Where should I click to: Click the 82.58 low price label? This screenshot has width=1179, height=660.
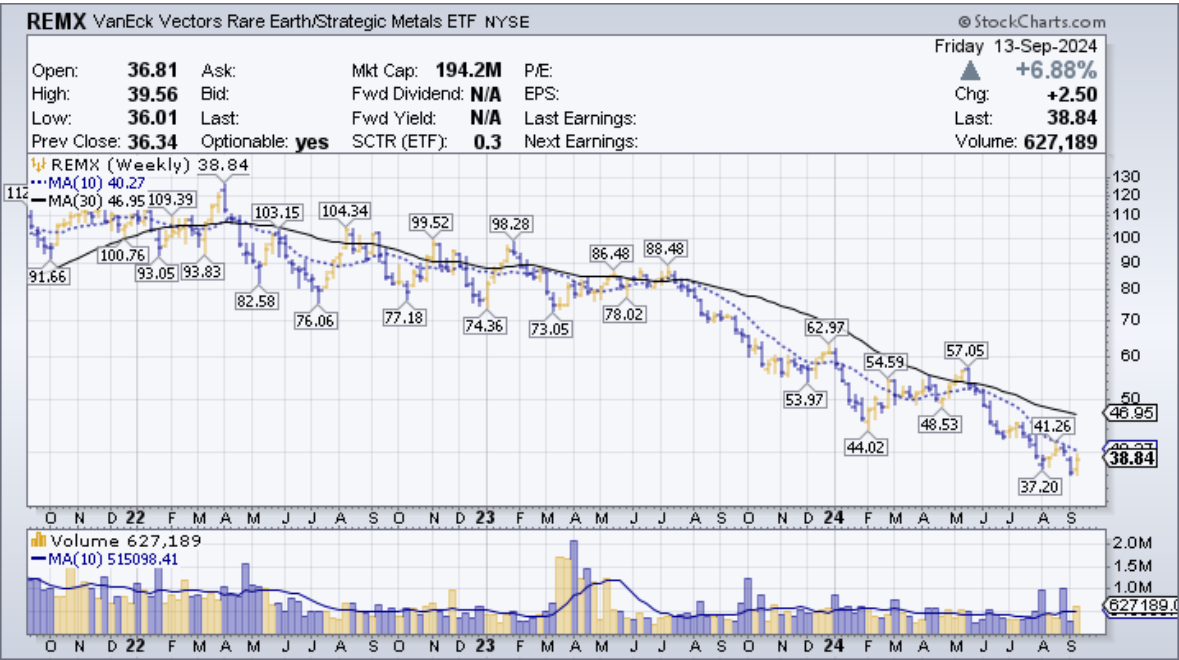click(x=256, y=301)
